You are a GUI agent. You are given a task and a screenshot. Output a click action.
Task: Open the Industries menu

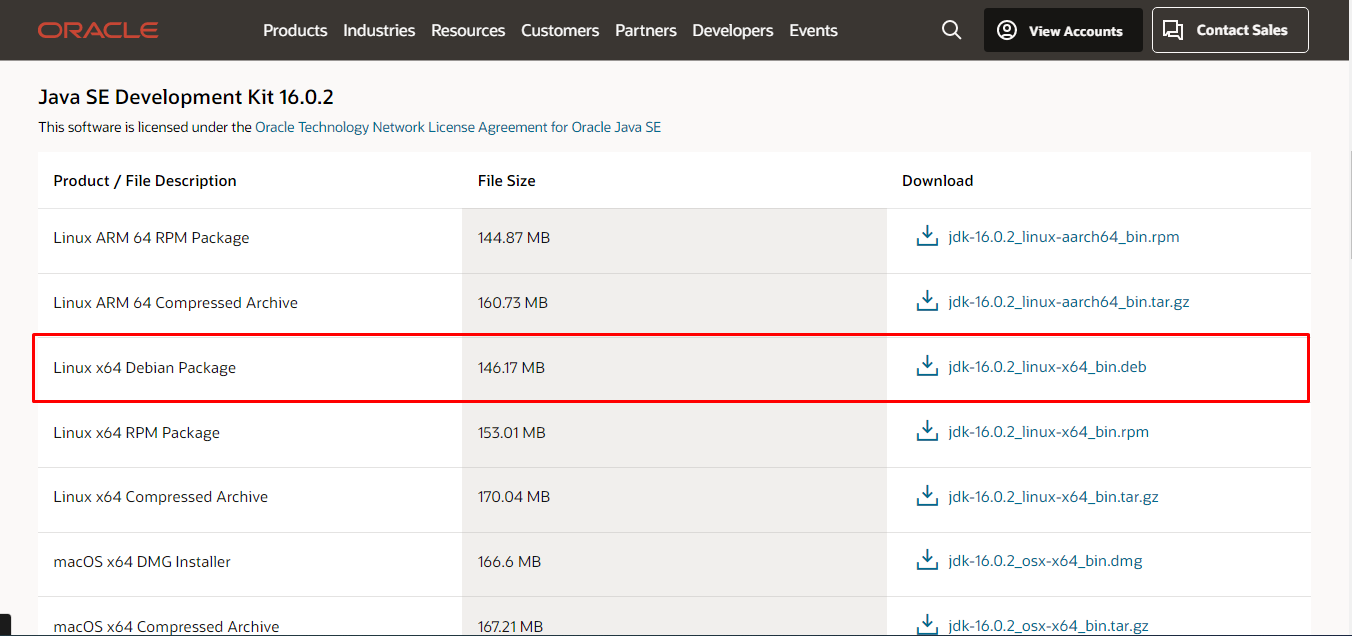pyautogui.click(x=379, y=30)
